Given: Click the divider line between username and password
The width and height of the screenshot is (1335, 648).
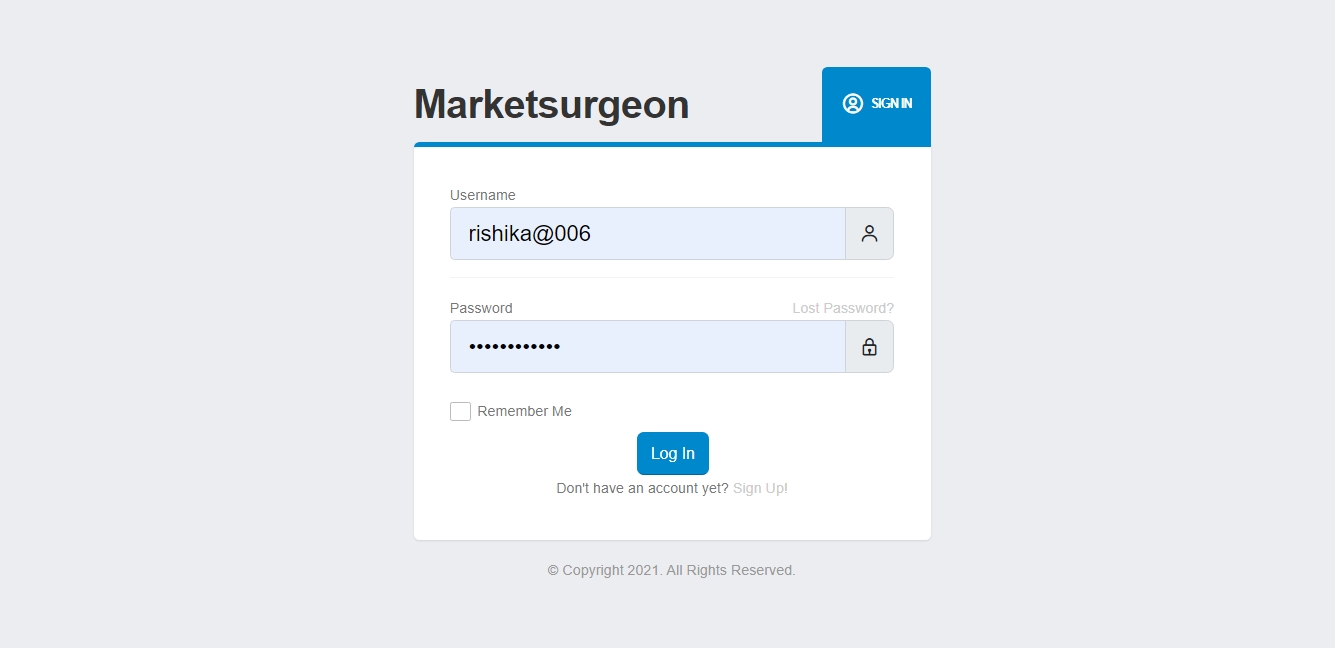Looking at the screenshot, I should (x=672, y=277).
